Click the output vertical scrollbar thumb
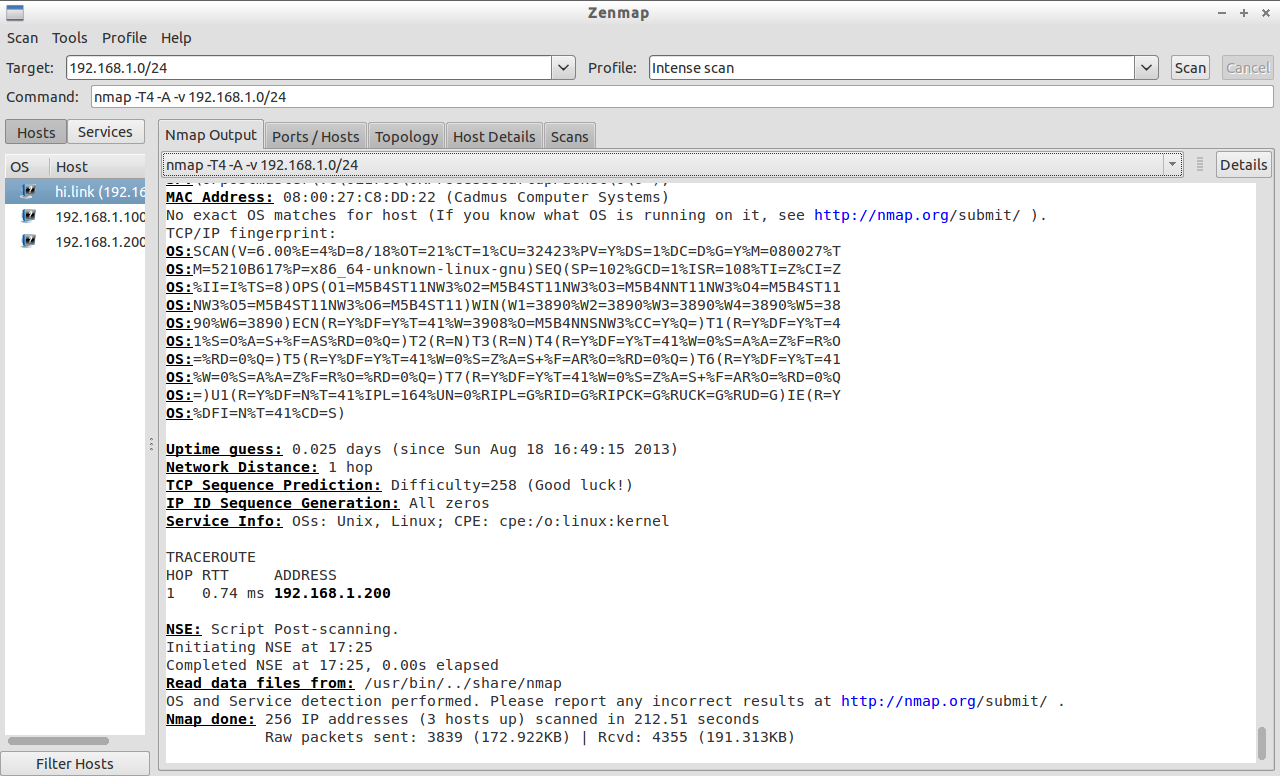 (x=1262, y=743)
